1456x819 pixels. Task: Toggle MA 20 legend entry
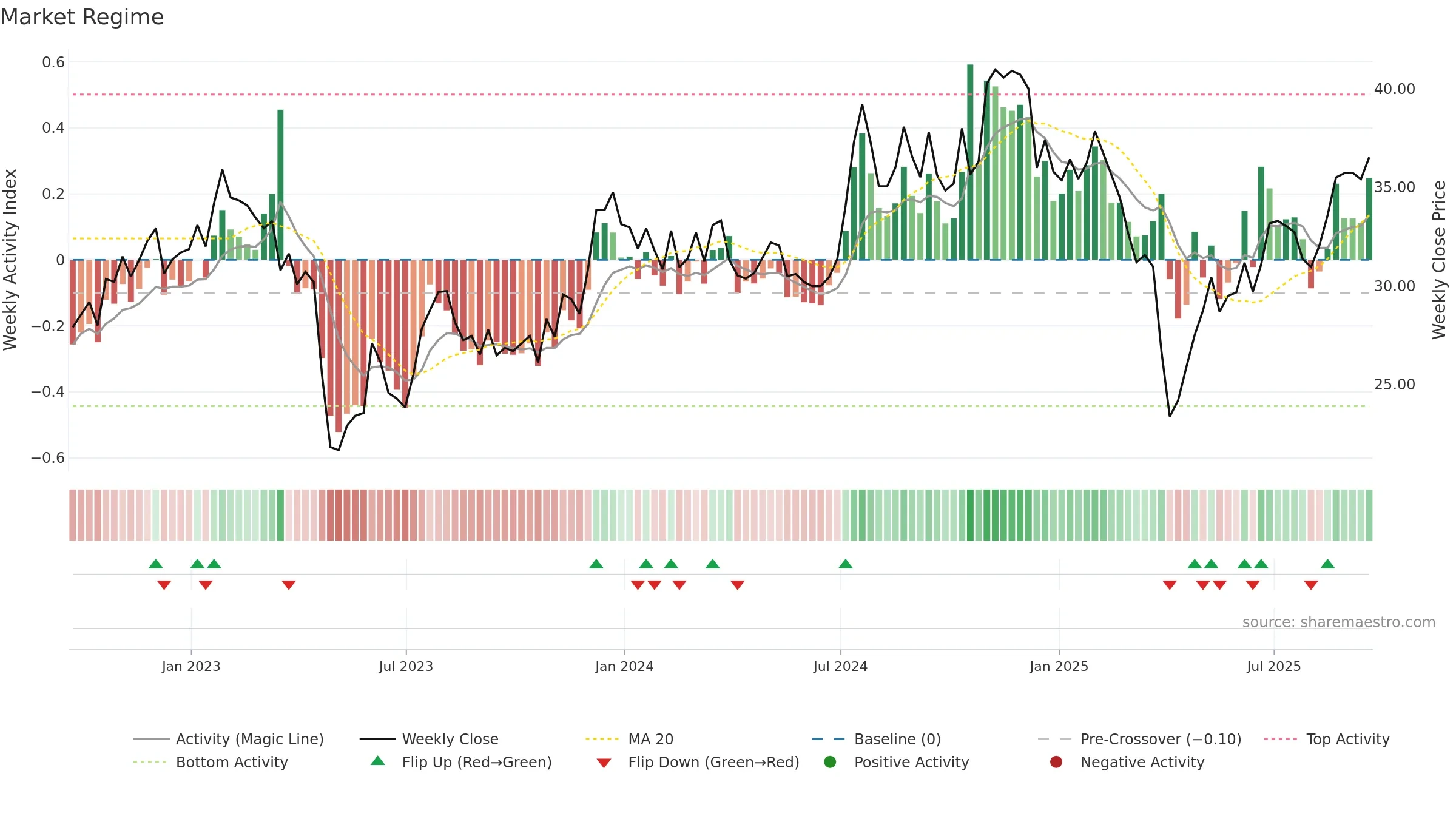point(629,739)
